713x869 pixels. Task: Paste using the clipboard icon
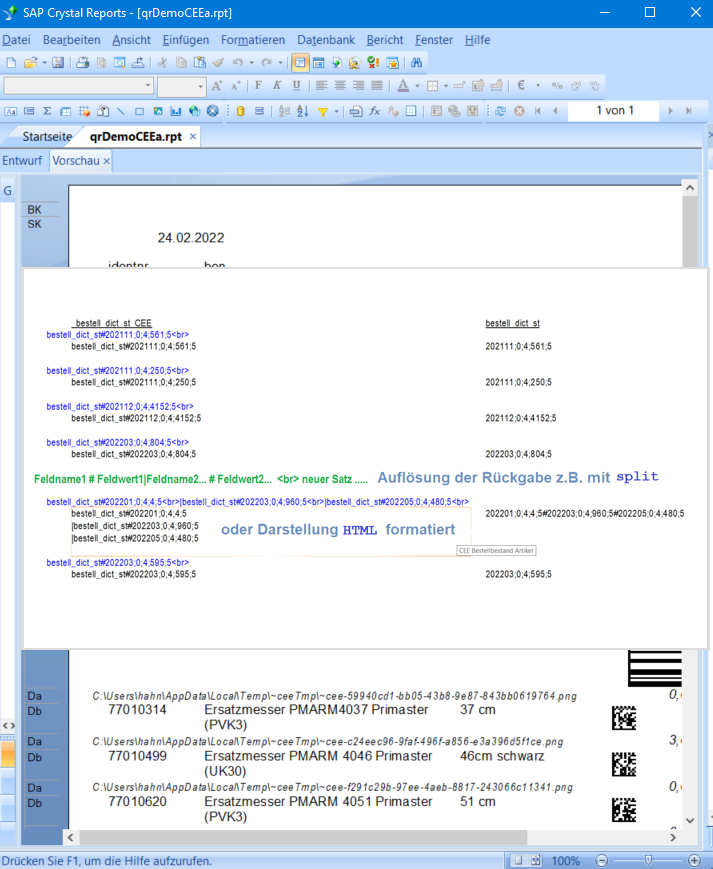click(x=199, y=63)
